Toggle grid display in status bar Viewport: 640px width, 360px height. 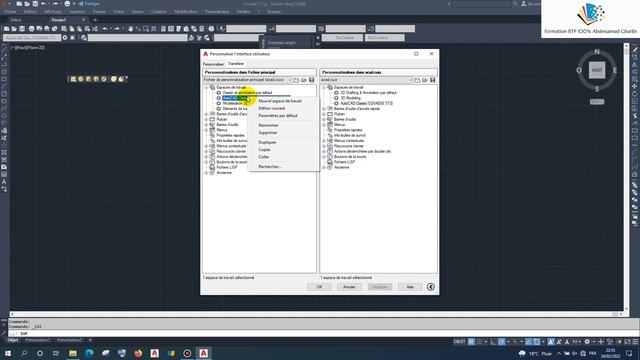click(x=471, y=342)
